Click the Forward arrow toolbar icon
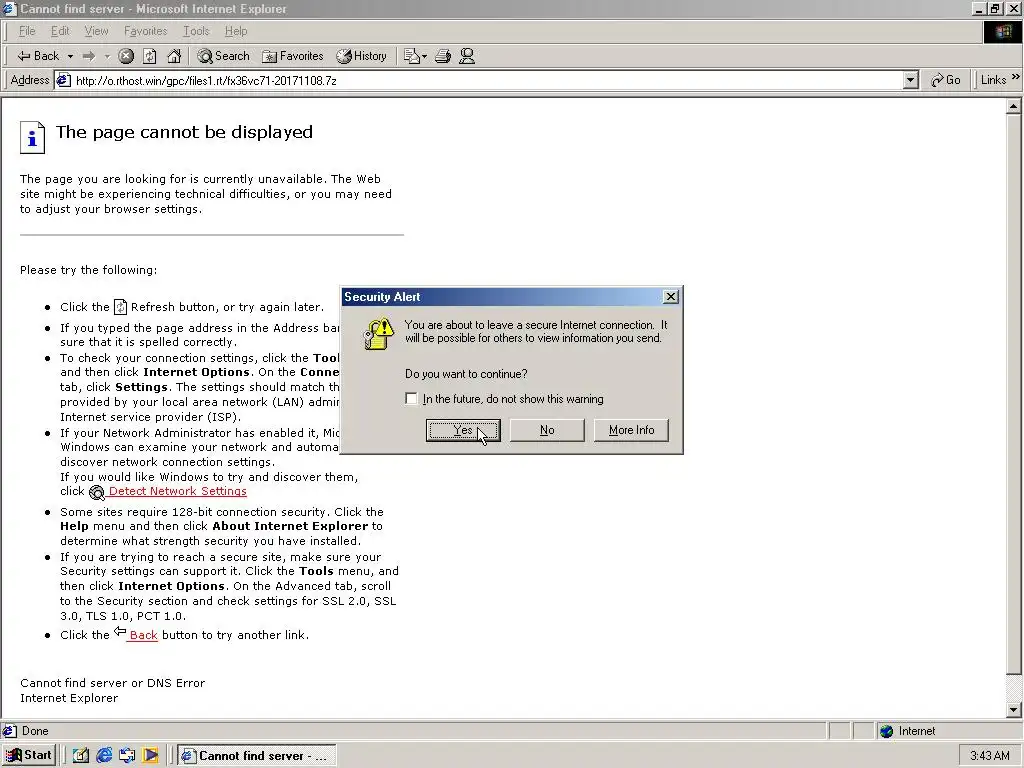1024x768 pixels. (89, 56)
